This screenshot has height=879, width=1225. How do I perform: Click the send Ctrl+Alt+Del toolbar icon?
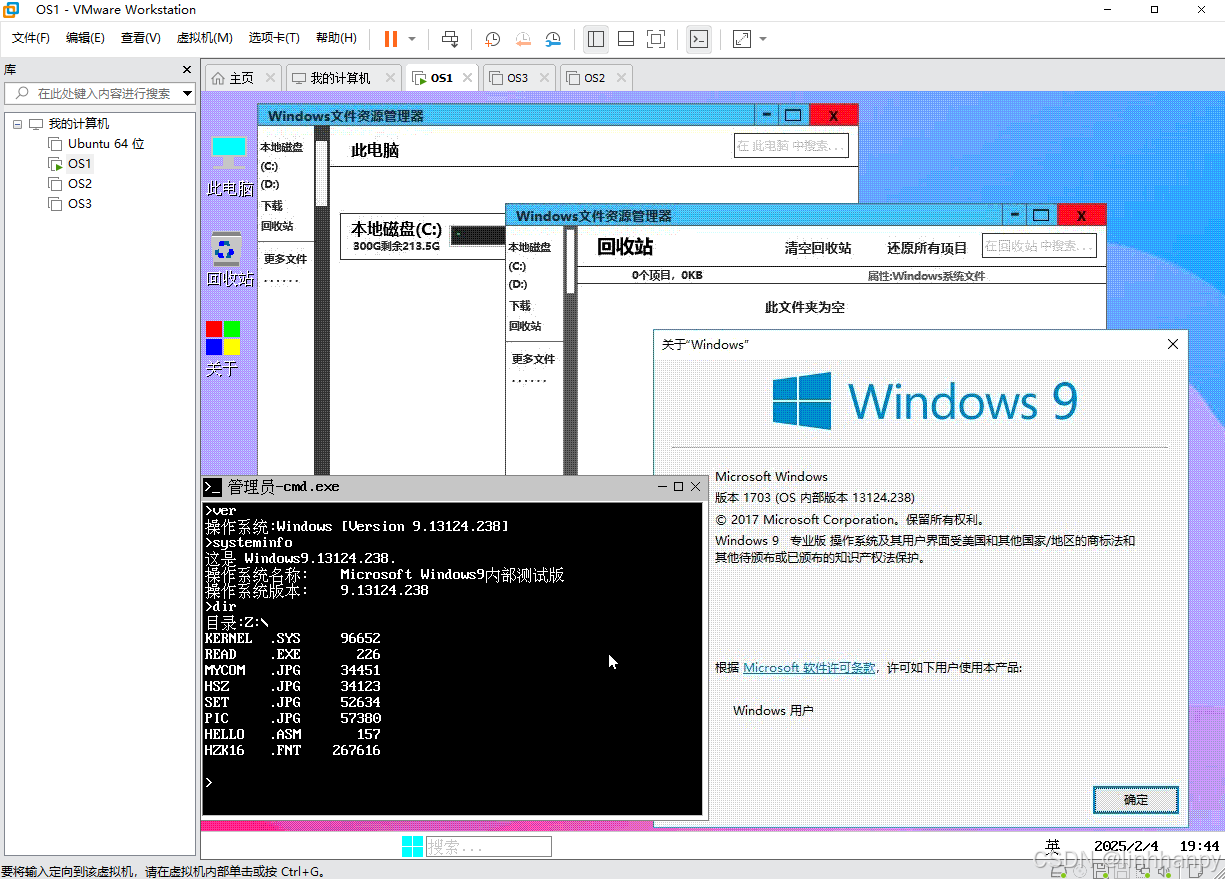click(450, 39)
